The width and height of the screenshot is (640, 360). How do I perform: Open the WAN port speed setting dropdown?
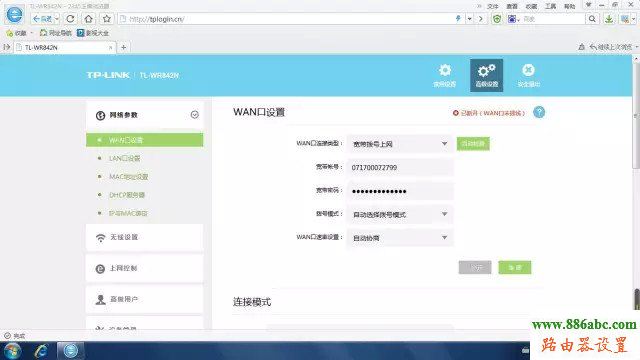400,238
